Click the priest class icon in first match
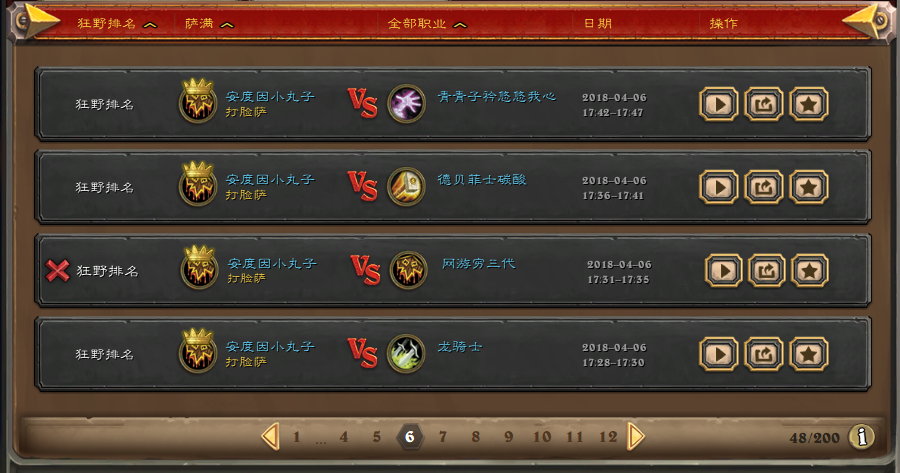The image size is (900, 473). pos(406,104)
